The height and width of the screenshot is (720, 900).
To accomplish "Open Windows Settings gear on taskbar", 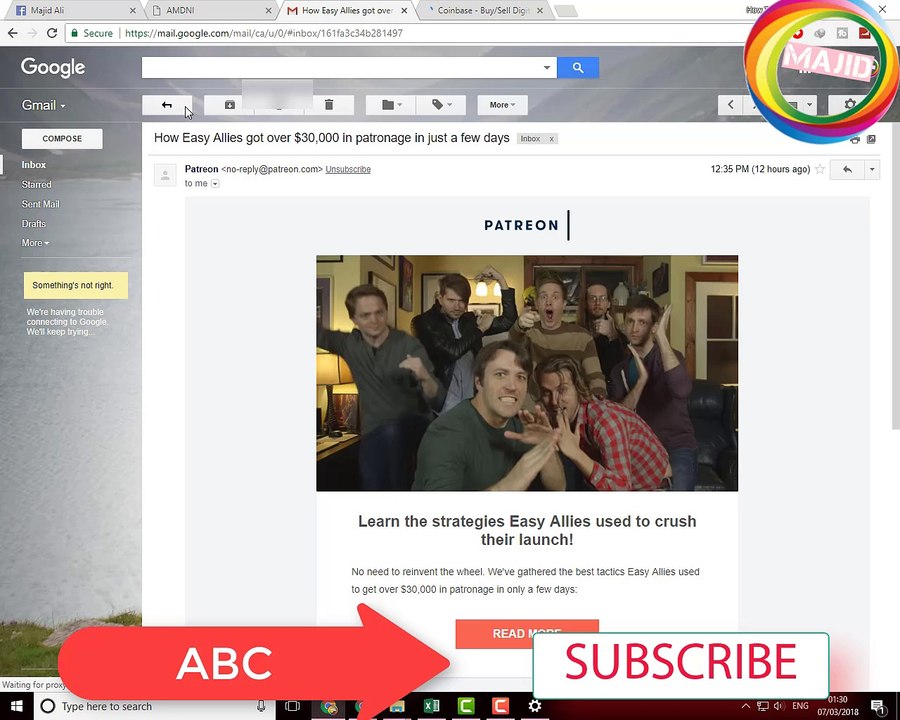I will pyautogui.click(x=534, y=706).
